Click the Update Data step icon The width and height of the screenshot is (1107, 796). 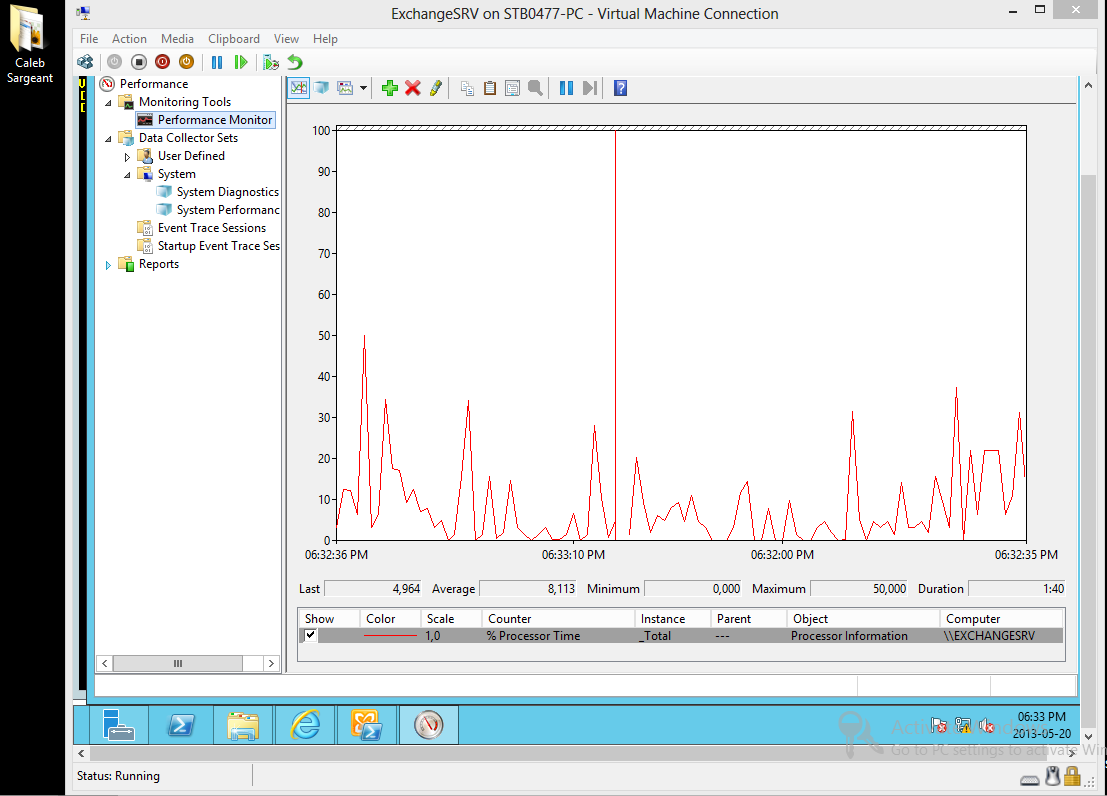click(590, 88)
